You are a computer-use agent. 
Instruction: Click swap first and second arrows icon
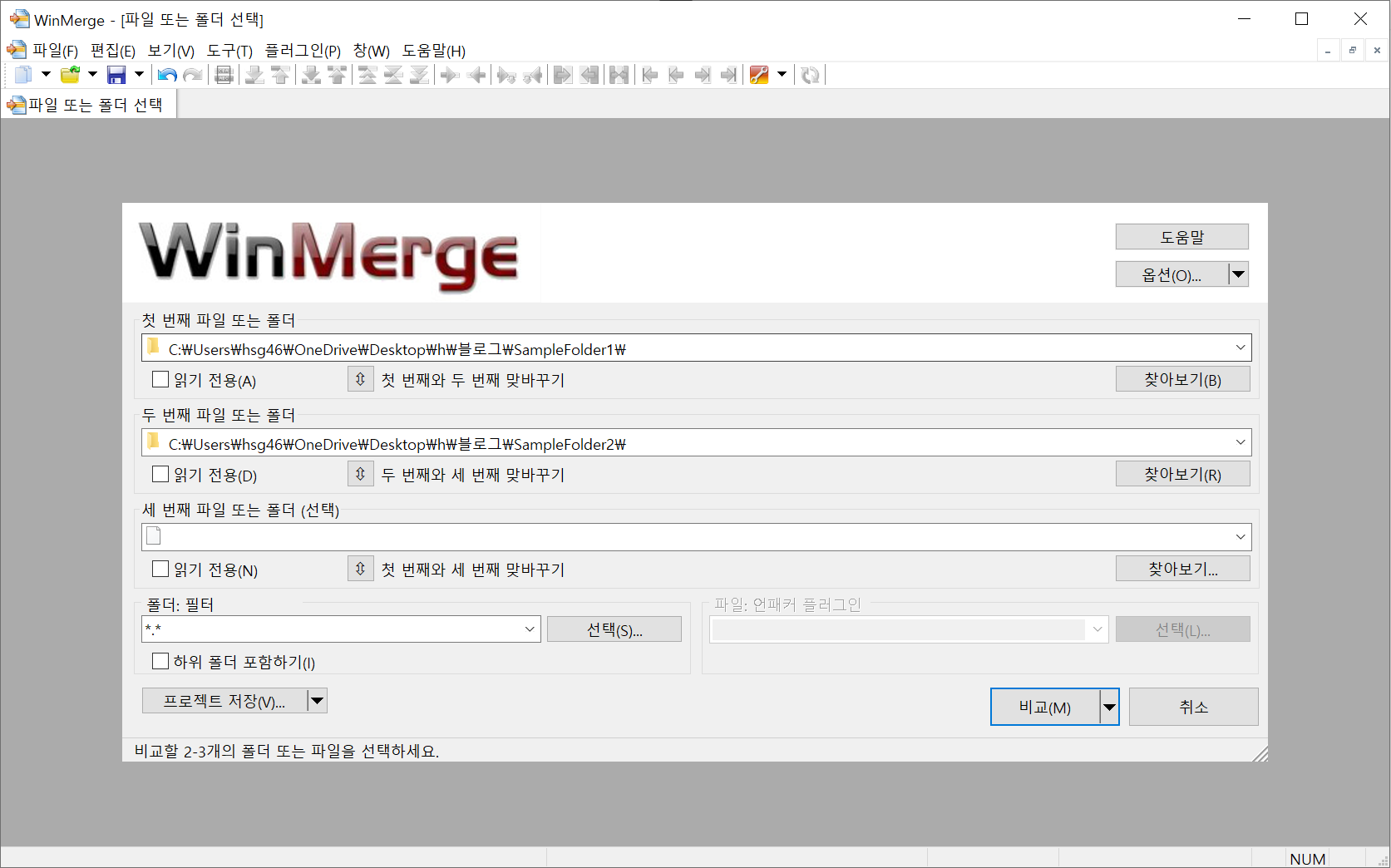[x=360, y=379]
